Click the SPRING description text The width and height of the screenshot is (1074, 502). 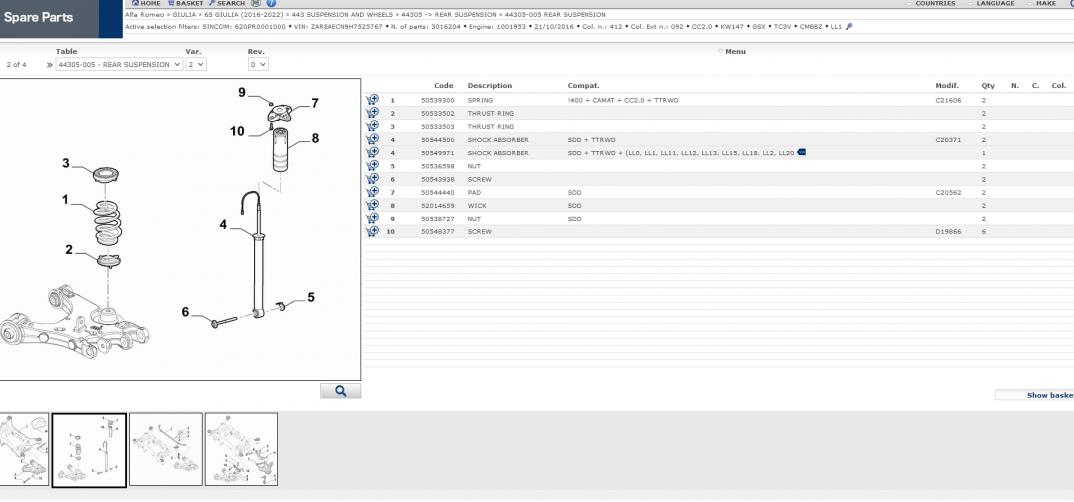pyautogui.click(x=480, y=100)
